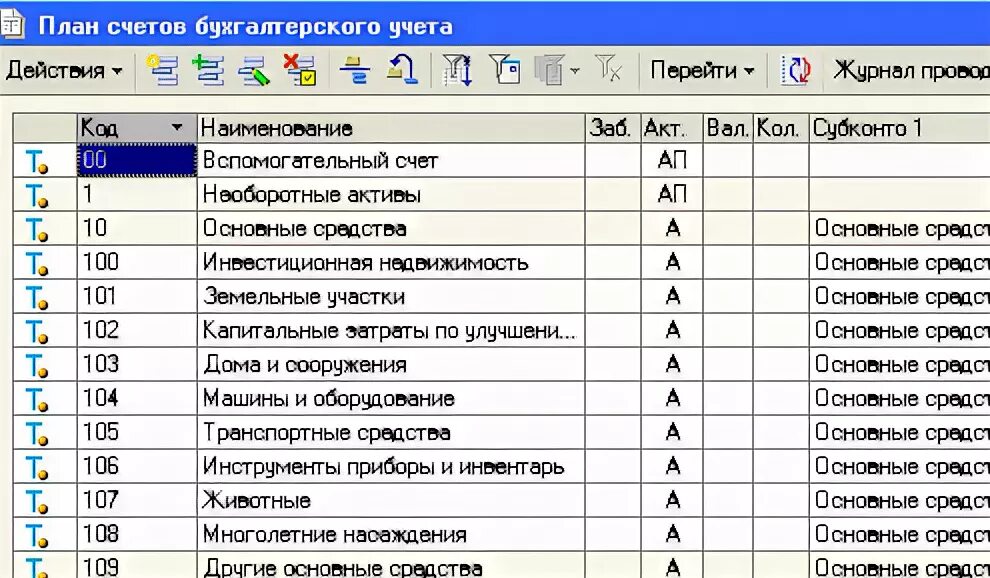The image size is (990, 578).
Task: Click the edit current item pencil icon
Action: [254, 69]
